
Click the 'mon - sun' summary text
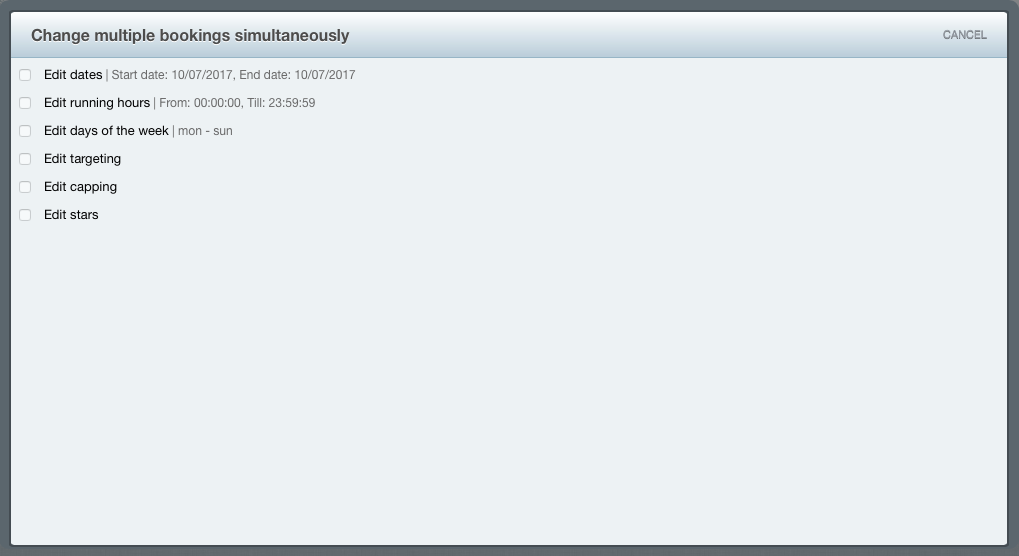[205, 131]
